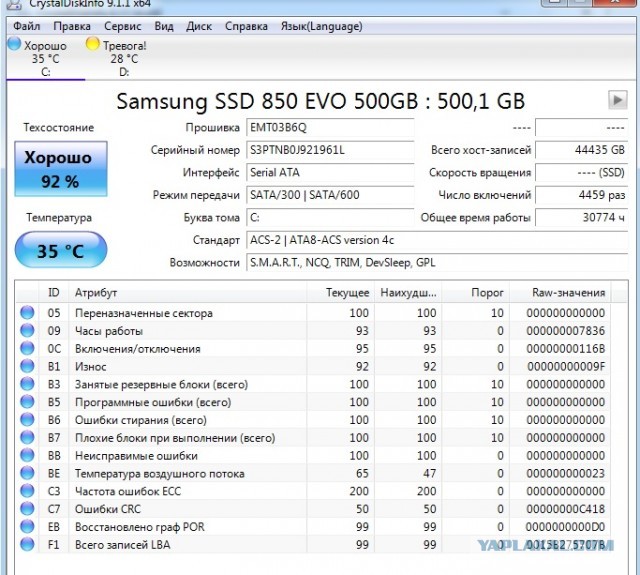Image resolution: width=640 pixels, height=575 pixels.
Task: Click the Raw-значения column header
Action: click(560, 293)
